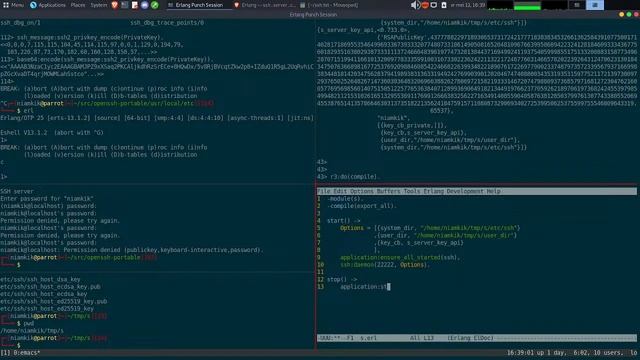Click the green round launcher icon
The image size is (640, 360).
tap(155, 5)
